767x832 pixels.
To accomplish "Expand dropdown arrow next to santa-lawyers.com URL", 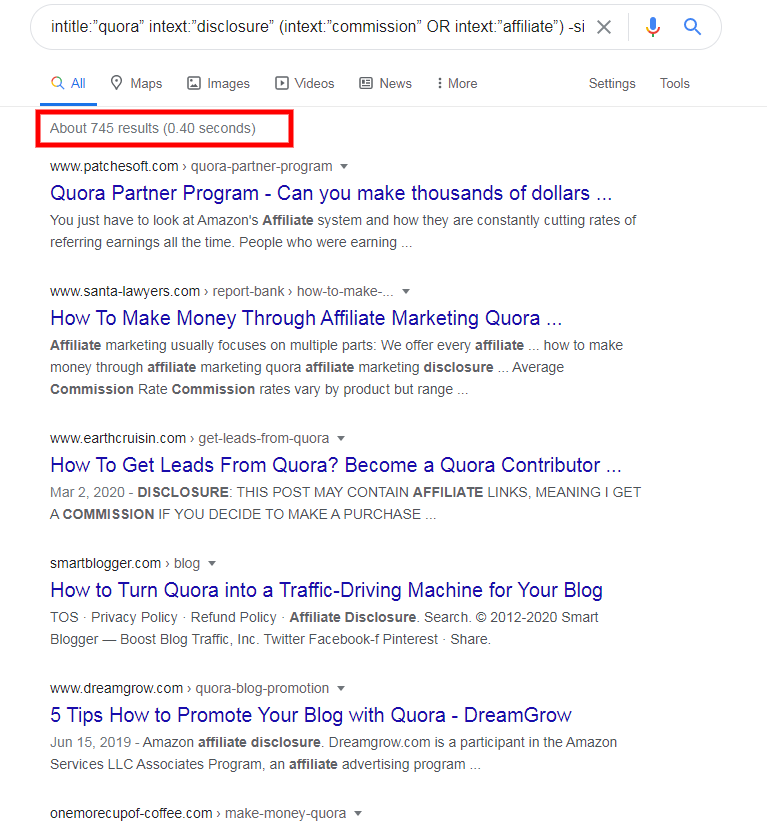I will [x=406, y=291].
